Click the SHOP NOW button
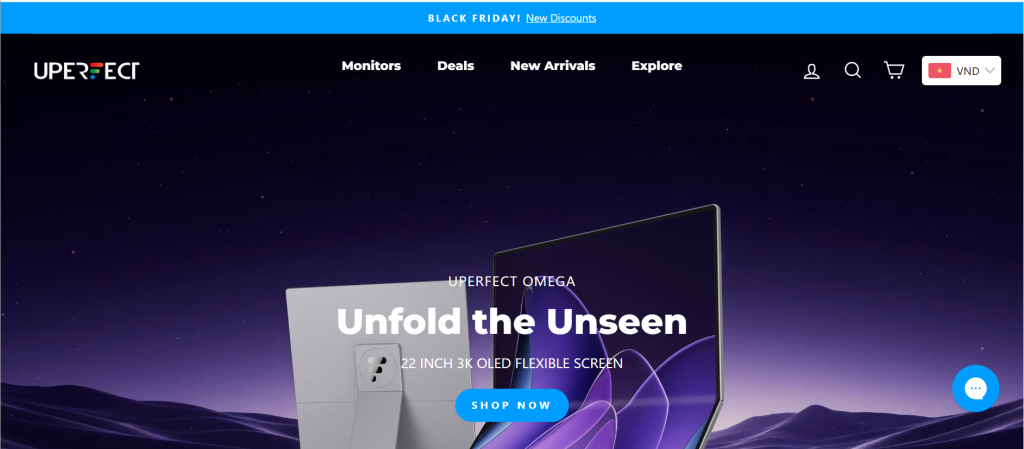The width and height of the screenshot is (1024, 449). point(511,405)
